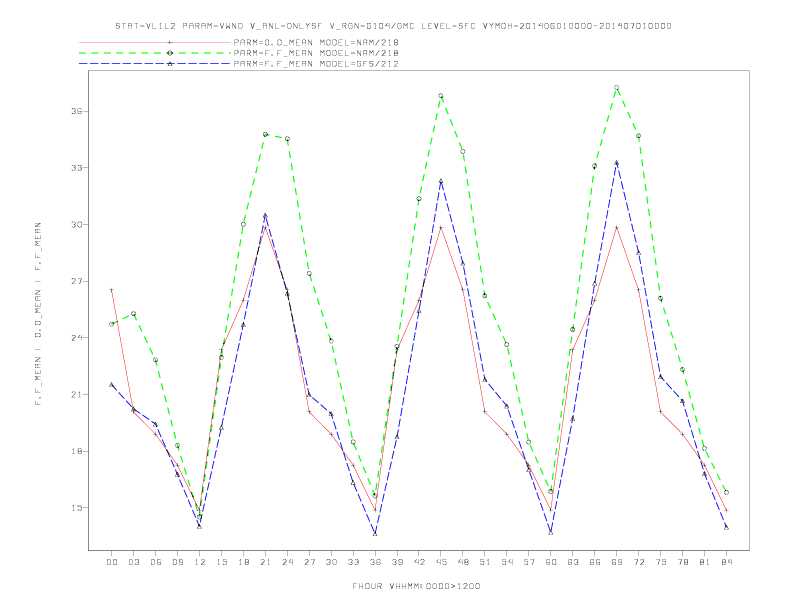Click x-axis forecast hour label 57
The width and height of the screenshot is (792, 612).
(529, 562)
